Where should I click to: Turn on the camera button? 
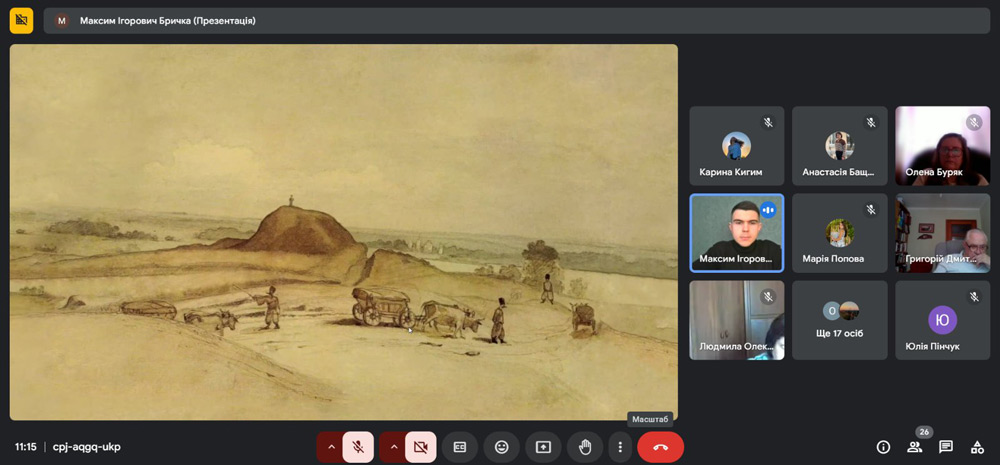(420, 447)
